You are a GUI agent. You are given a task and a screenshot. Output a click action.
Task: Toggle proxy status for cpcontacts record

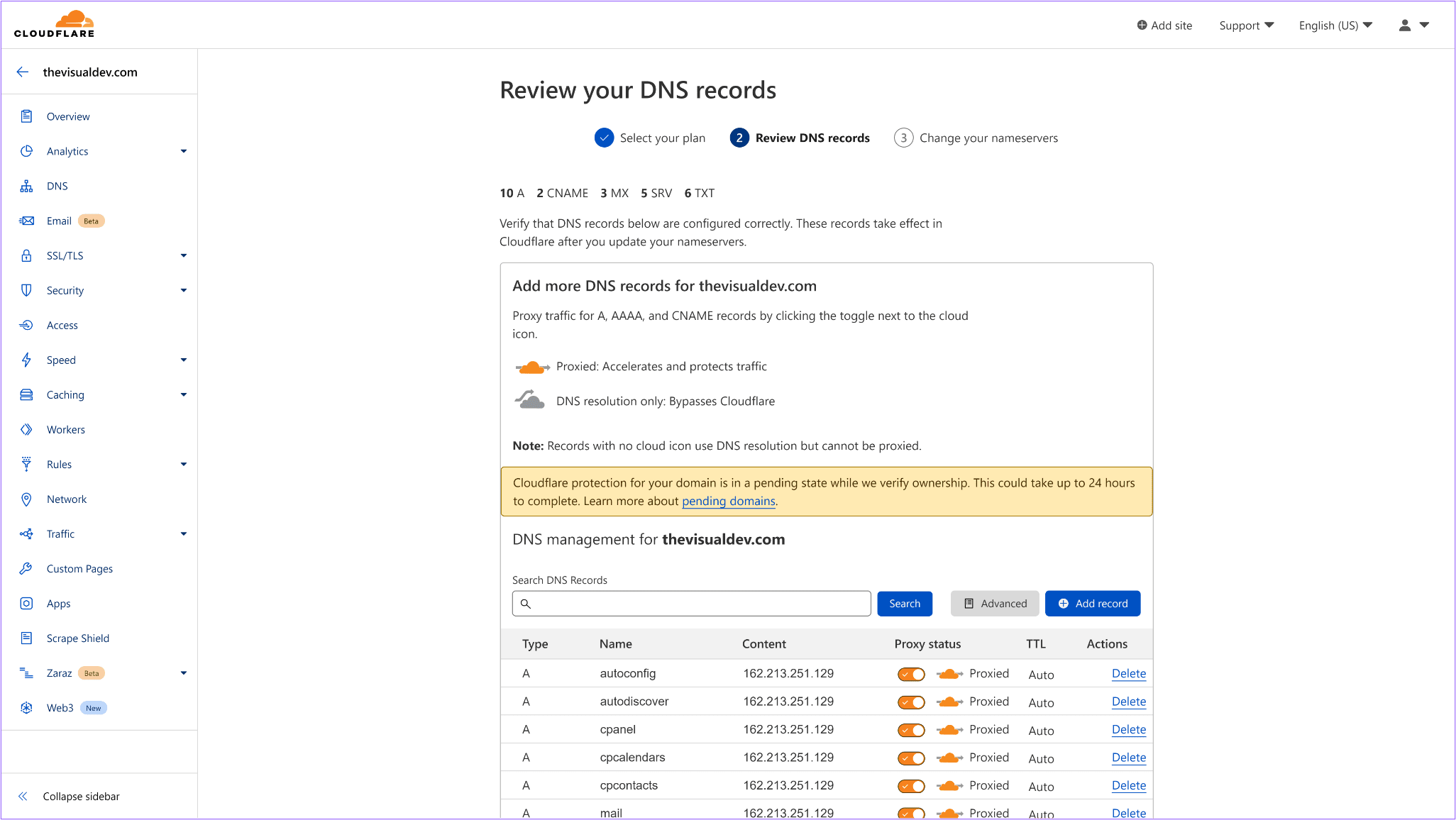[911, 786]
